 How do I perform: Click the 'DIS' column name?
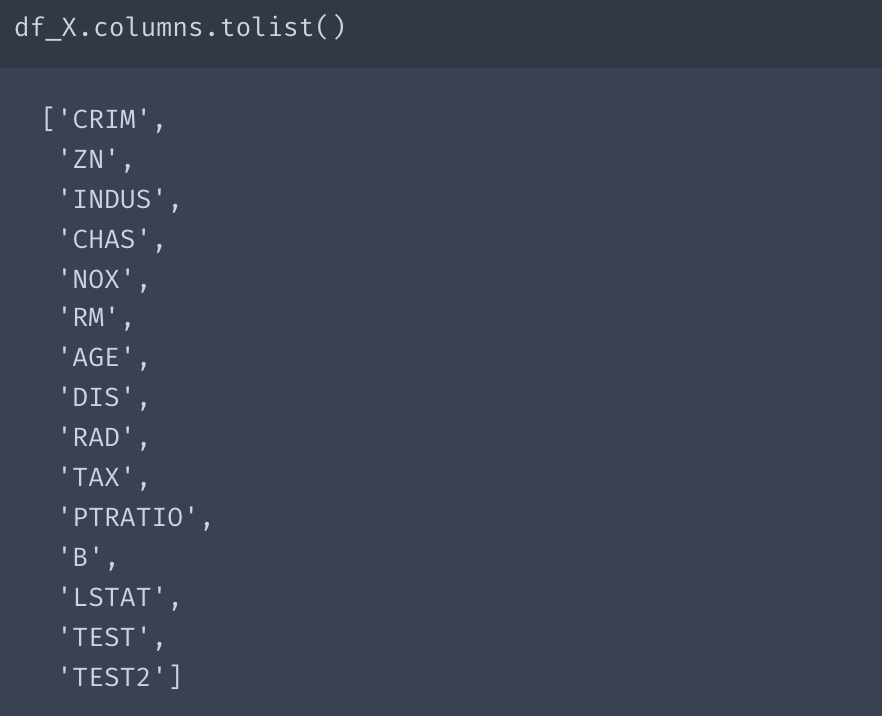[x=97, y=398]
